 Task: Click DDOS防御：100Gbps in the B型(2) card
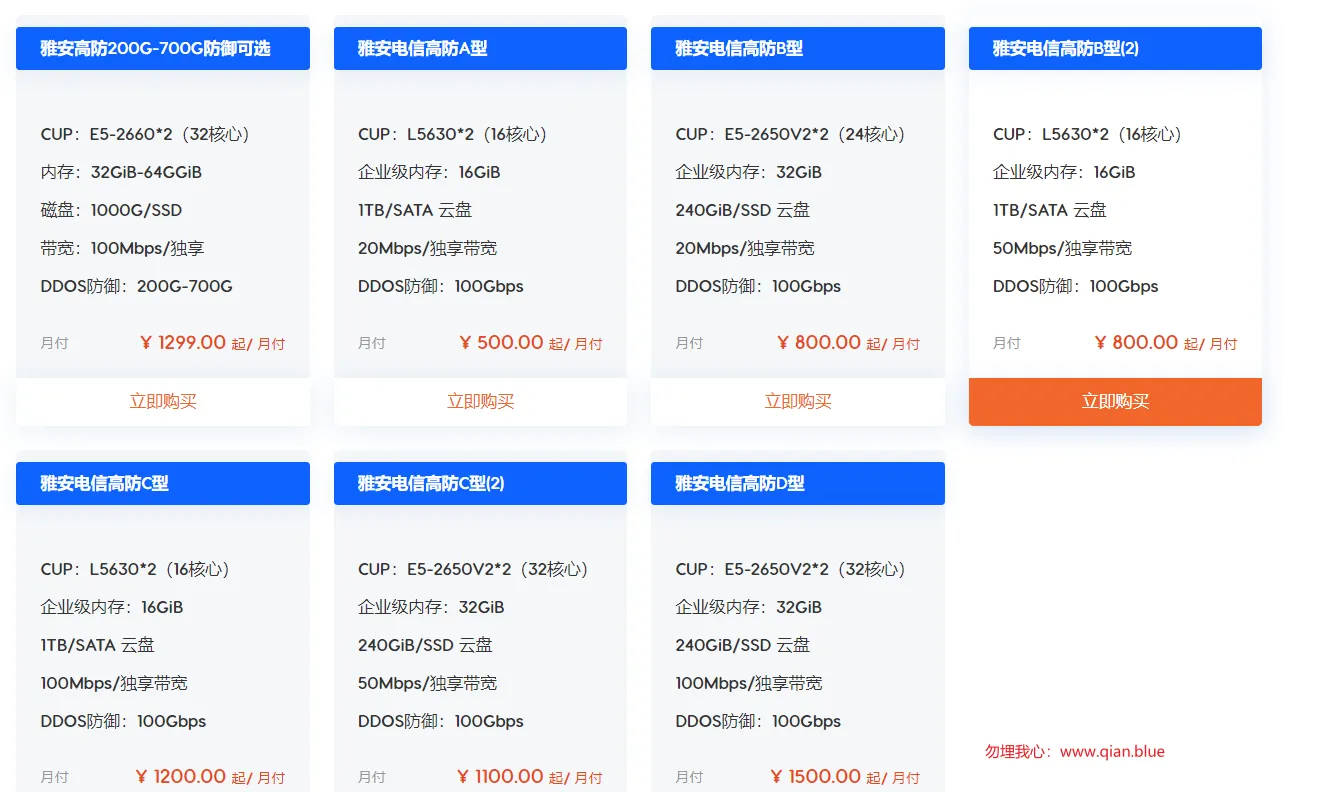click(1076, 286)
